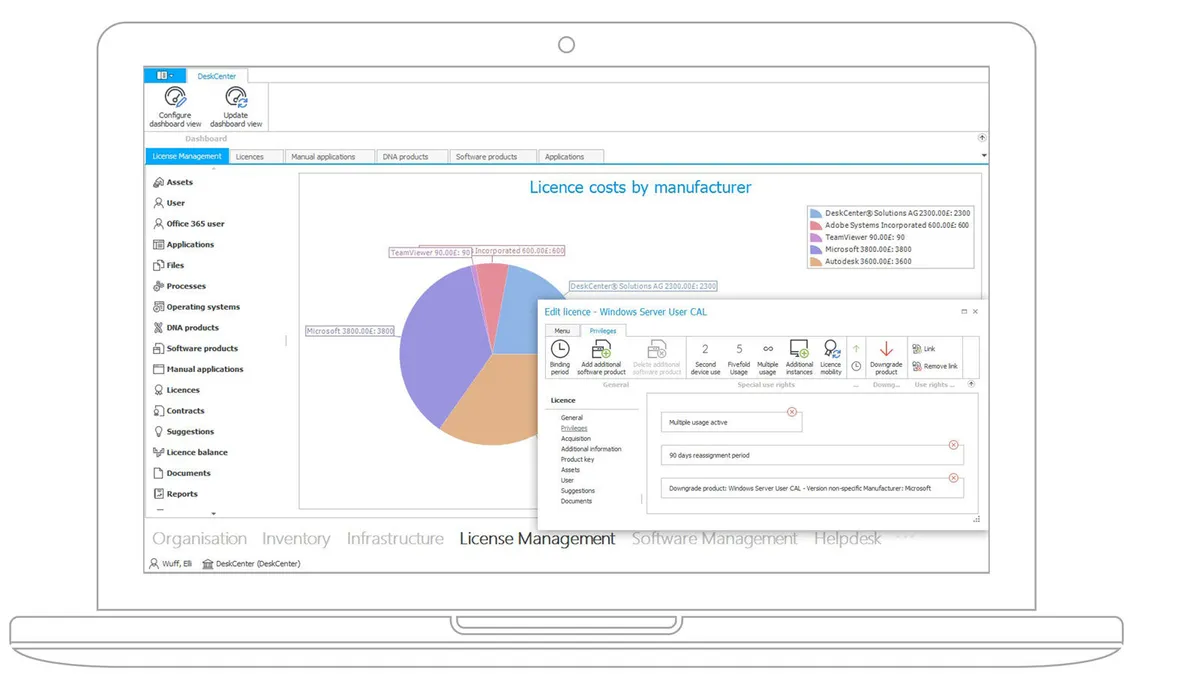This screenshot has height=675, width=1200.
Task: Open Additional information in Licence list
Action: coord(591,449)
